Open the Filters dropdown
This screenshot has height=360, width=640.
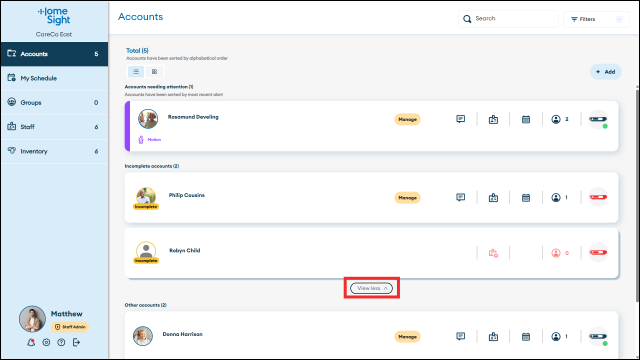(596, 19)
